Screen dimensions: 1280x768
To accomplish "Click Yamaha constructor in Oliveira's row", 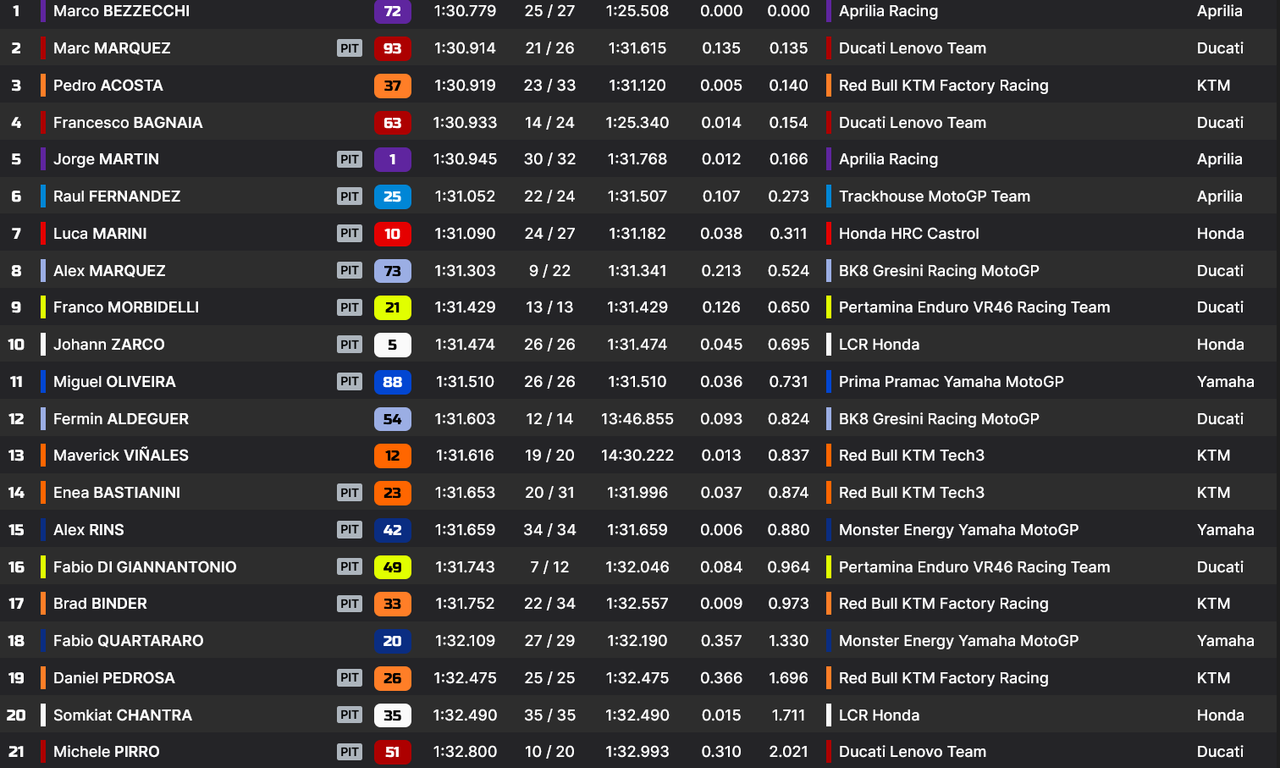I will pyautogui.click(x=1225, y=381).
